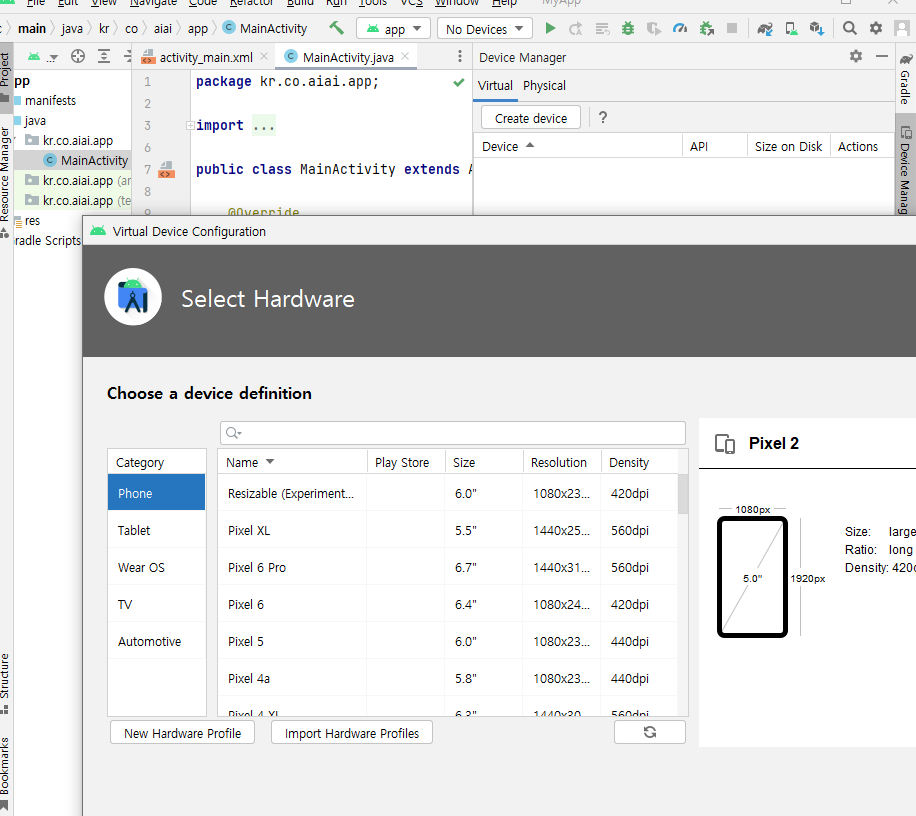Select the Wear OS category

click(157, 567)
